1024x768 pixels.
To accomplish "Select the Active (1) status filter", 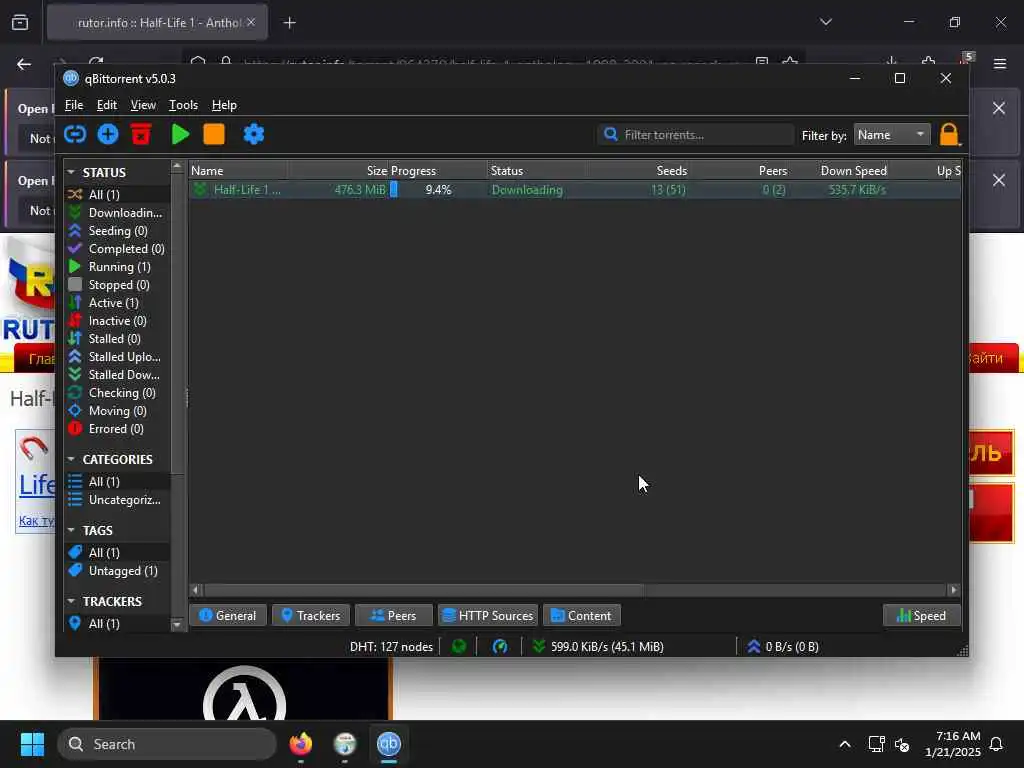I will pyautogui.click(x=118, y=303).
